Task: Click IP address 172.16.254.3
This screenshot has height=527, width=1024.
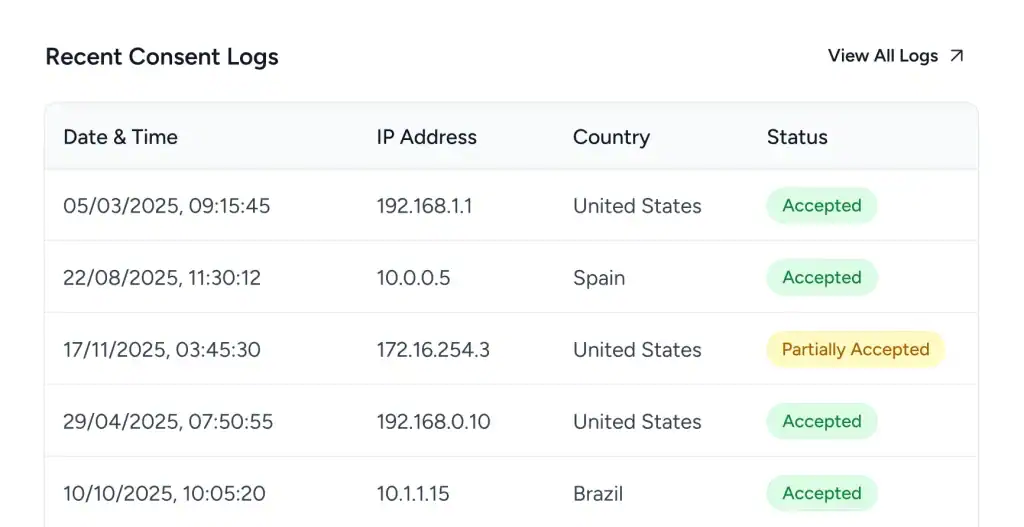Action: coord(433,349)
